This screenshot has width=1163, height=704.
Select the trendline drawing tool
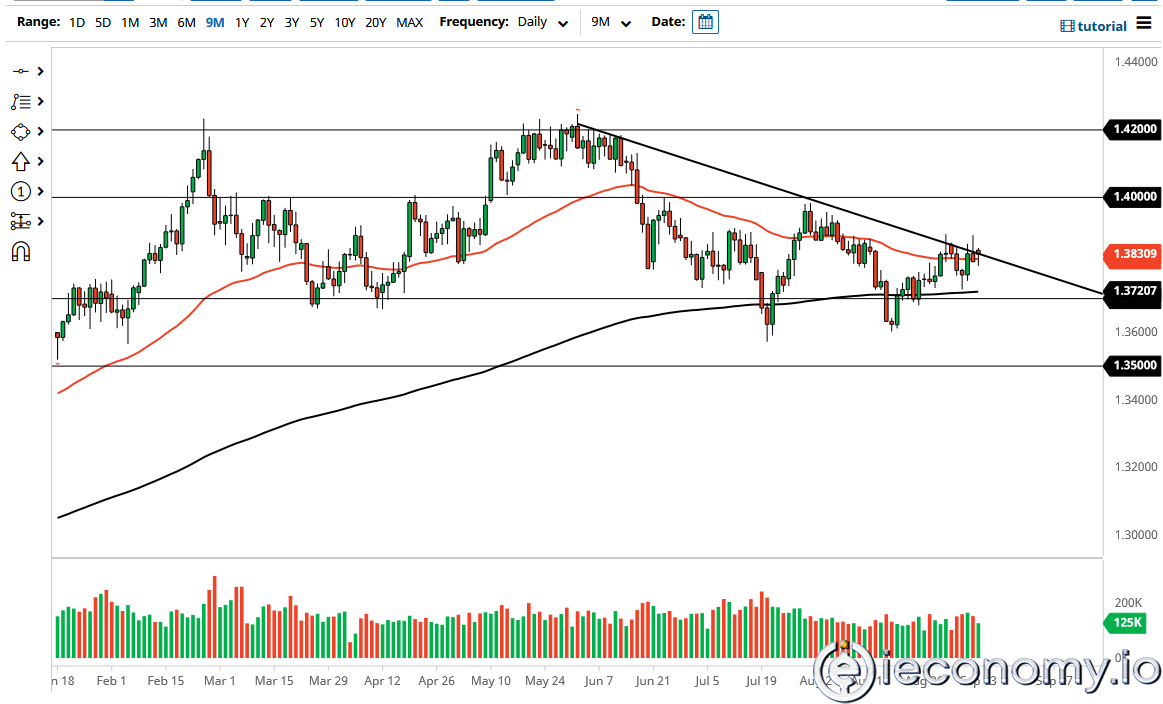point(20,71)
